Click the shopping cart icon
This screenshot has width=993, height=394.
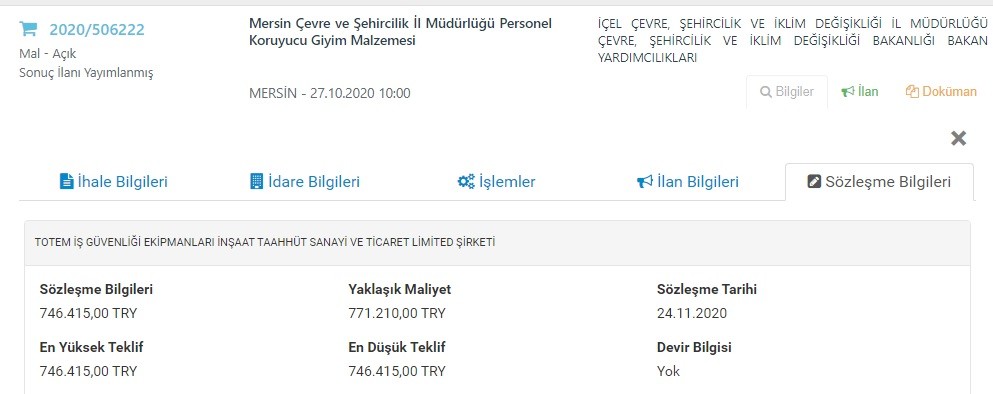pos(28,29)
